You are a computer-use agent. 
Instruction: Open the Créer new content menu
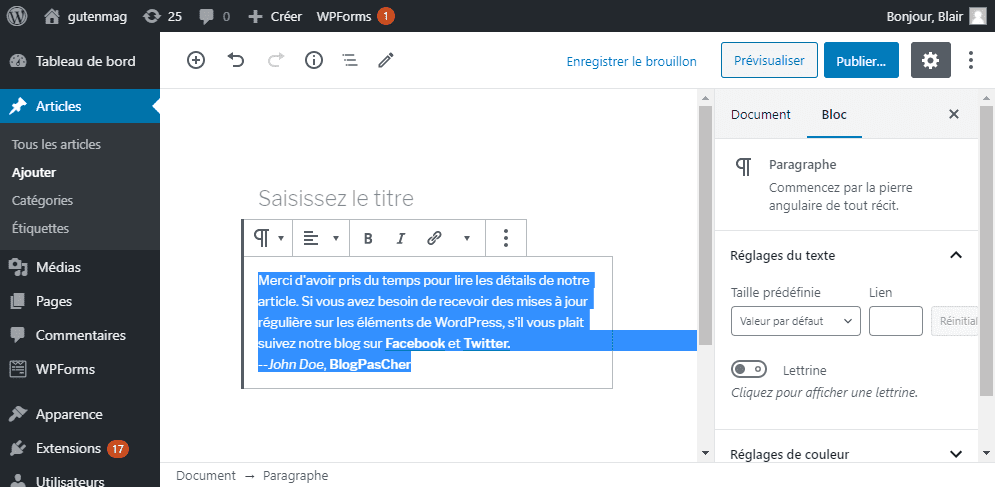point(275,17)
